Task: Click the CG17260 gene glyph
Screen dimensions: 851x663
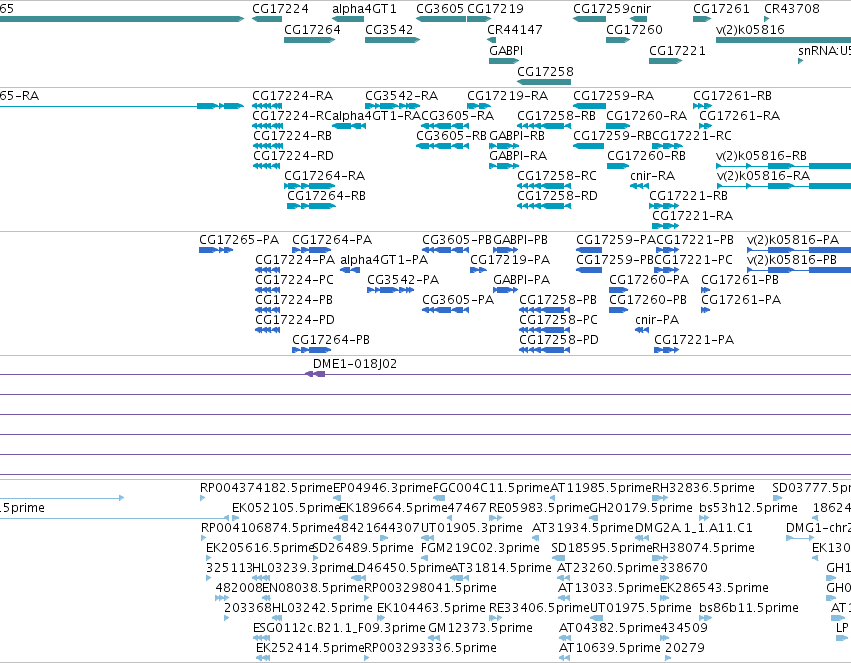Action: [x=618, y=40]
